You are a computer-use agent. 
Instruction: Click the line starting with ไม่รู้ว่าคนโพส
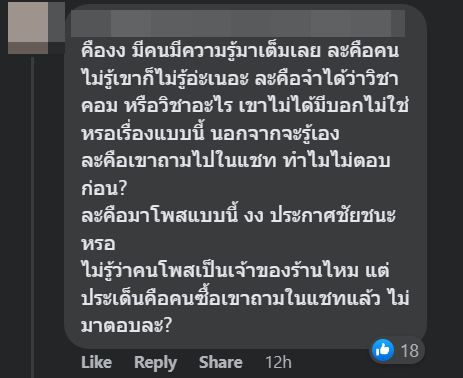pos(235,270)
